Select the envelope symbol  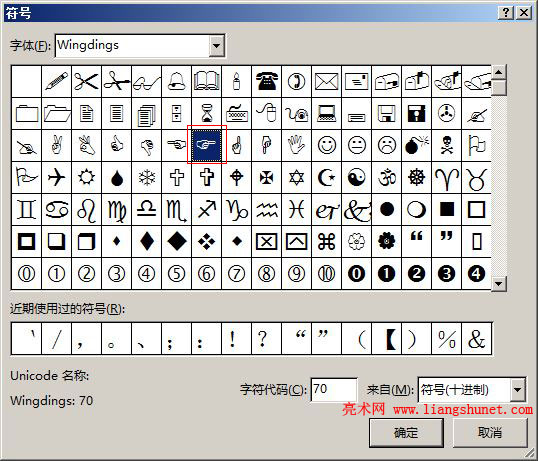pos(327,82)
